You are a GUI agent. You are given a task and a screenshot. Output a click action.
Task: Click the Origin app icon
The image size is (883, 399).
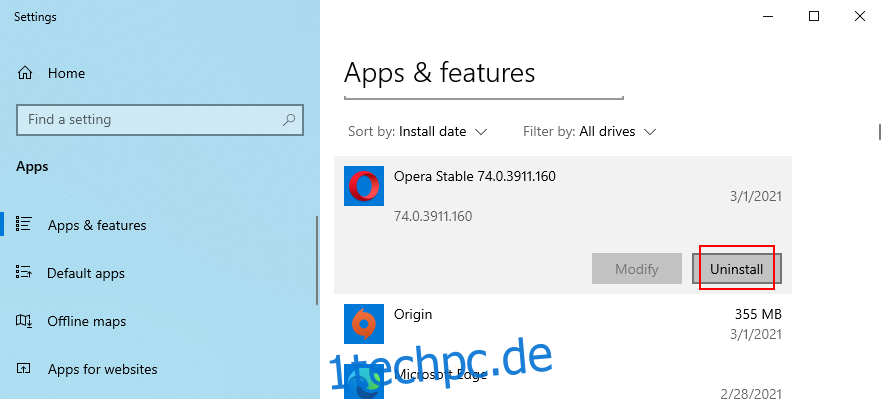point(364,324)
